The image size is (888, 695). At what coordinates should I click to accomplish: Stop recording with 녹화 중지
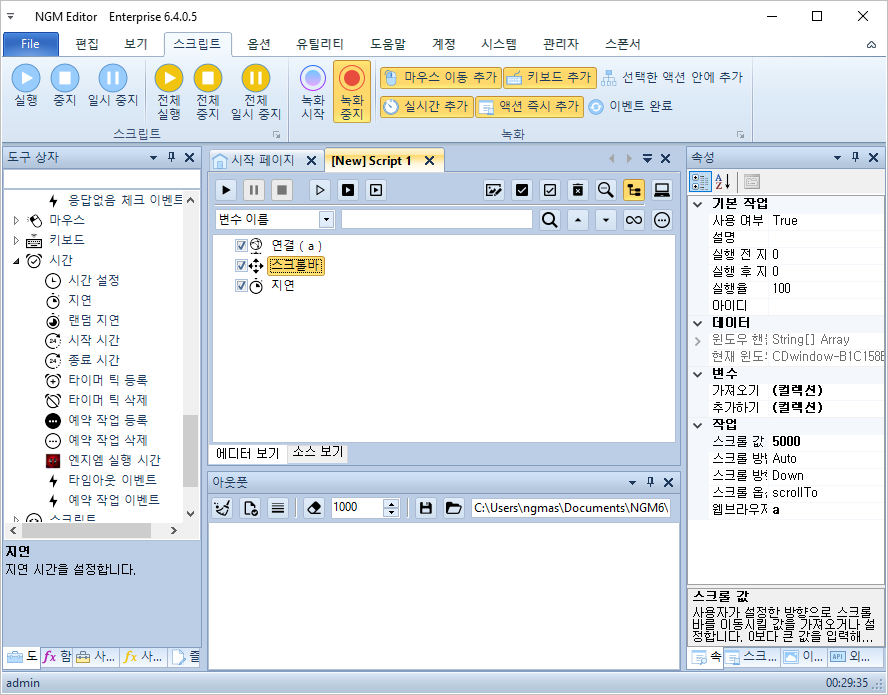[x=352, y=92]
